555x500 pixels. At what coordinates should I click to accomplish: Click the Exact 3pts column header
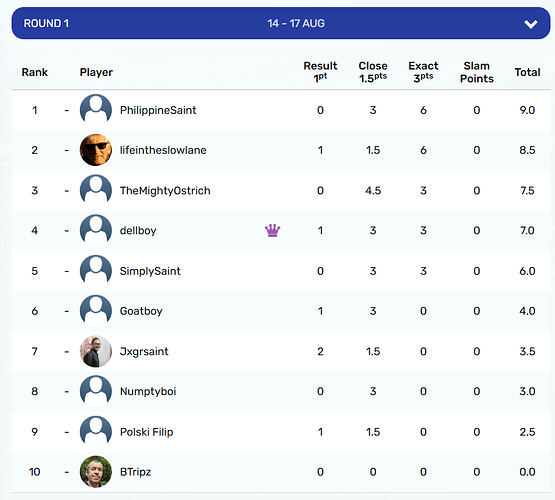click(x=423, y=72)
